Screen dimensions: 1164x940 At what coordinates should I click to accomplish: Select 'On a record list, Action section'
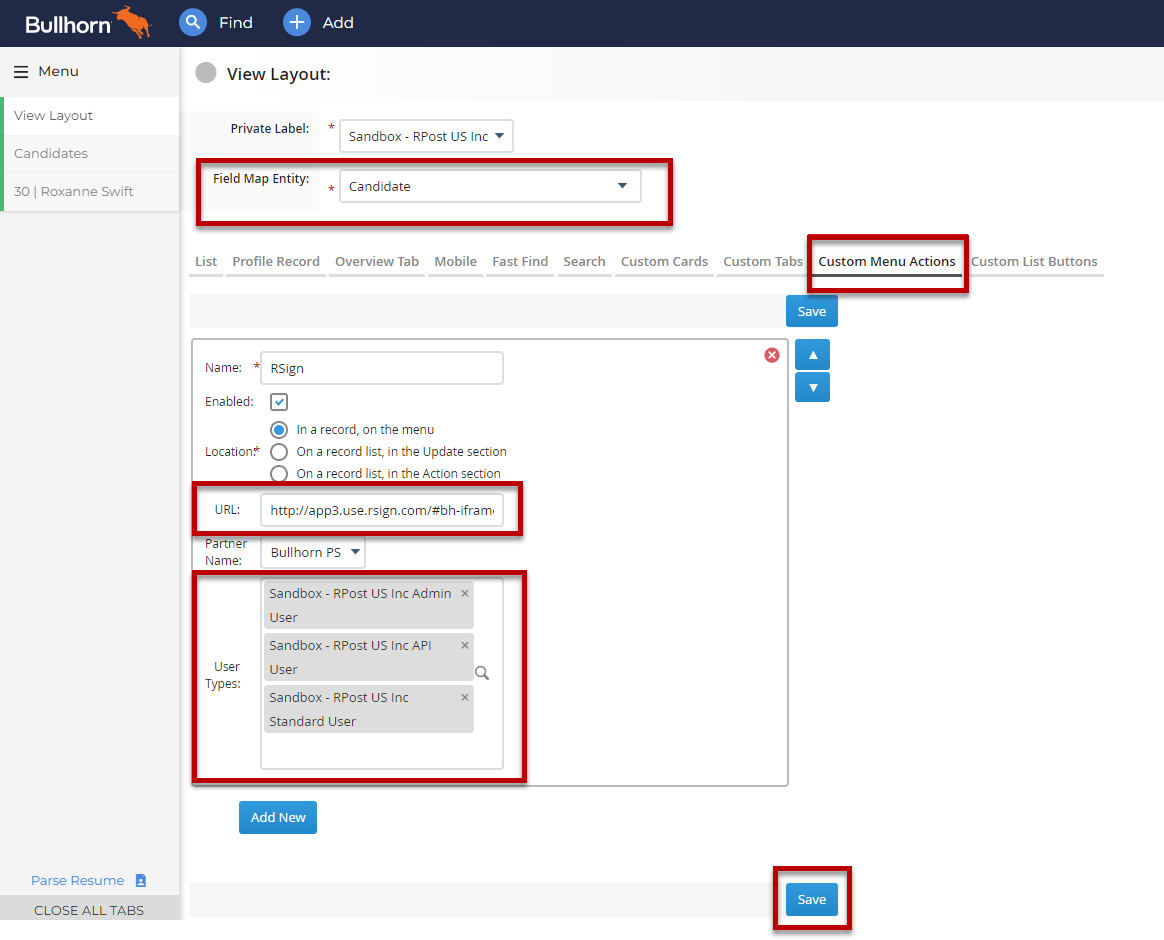279,474
